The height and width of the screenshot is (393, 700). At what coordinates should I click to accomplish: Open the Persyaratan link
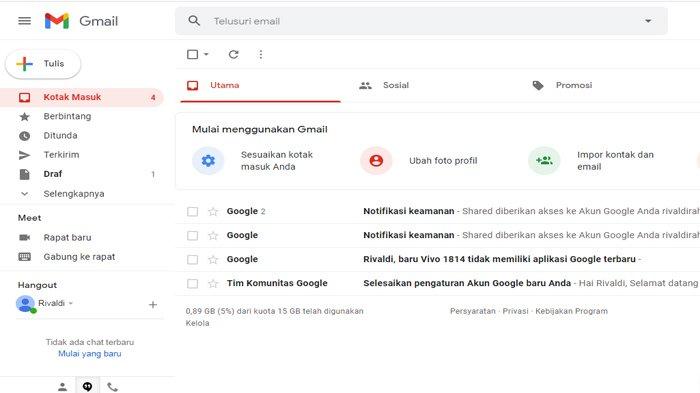[472, 311]
